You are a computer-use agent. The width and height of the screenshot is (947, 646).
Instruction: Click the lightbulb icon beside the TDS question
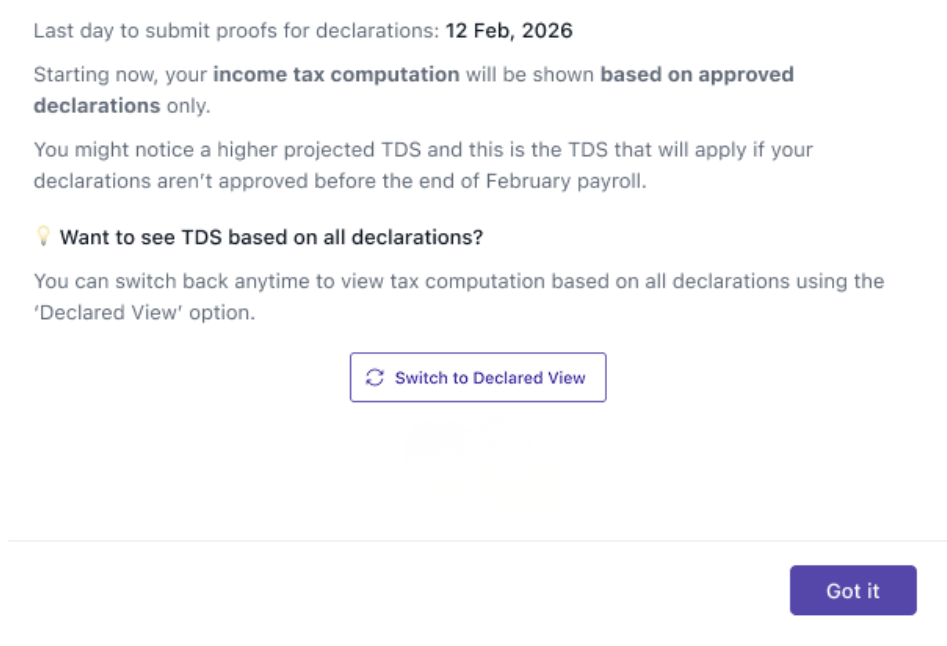pyautogui.click(x=43, y=236)
